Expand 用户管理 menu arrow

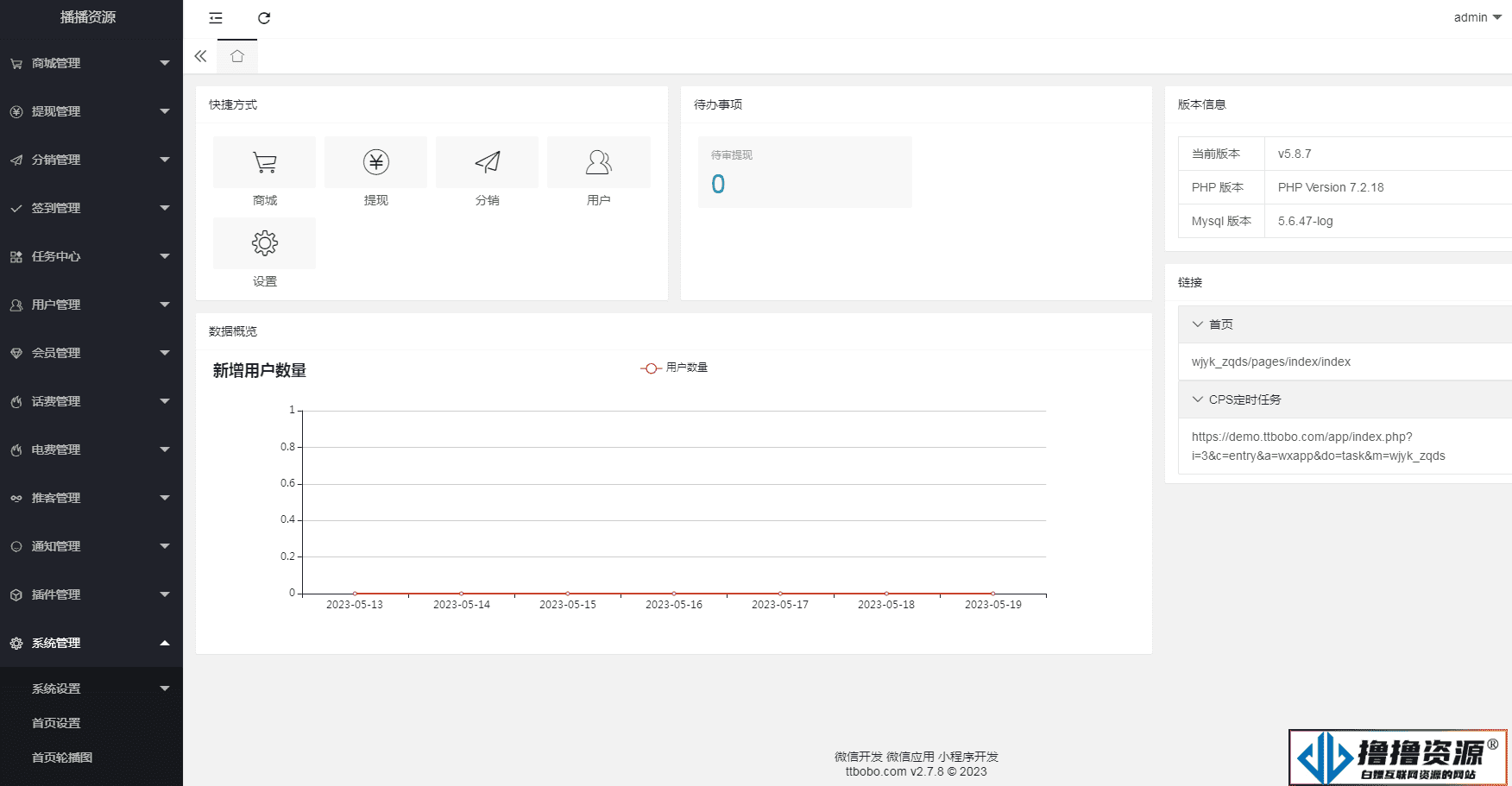pyautogui.click(x=165, y=305)
